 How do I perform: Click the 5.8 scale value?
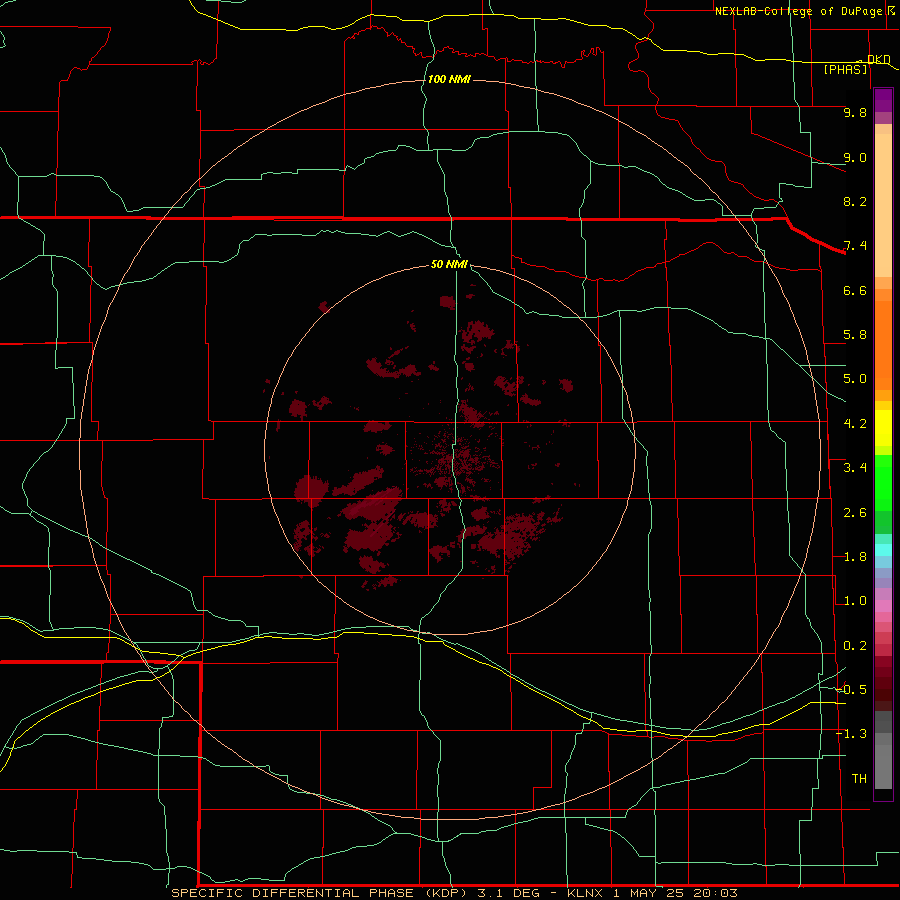[855, 335]
